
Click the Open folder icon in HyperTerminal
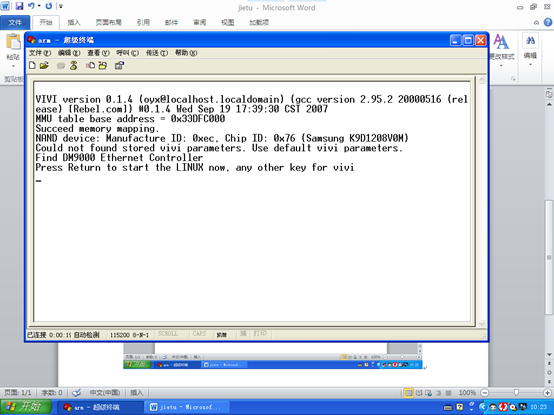coord(44,65)
